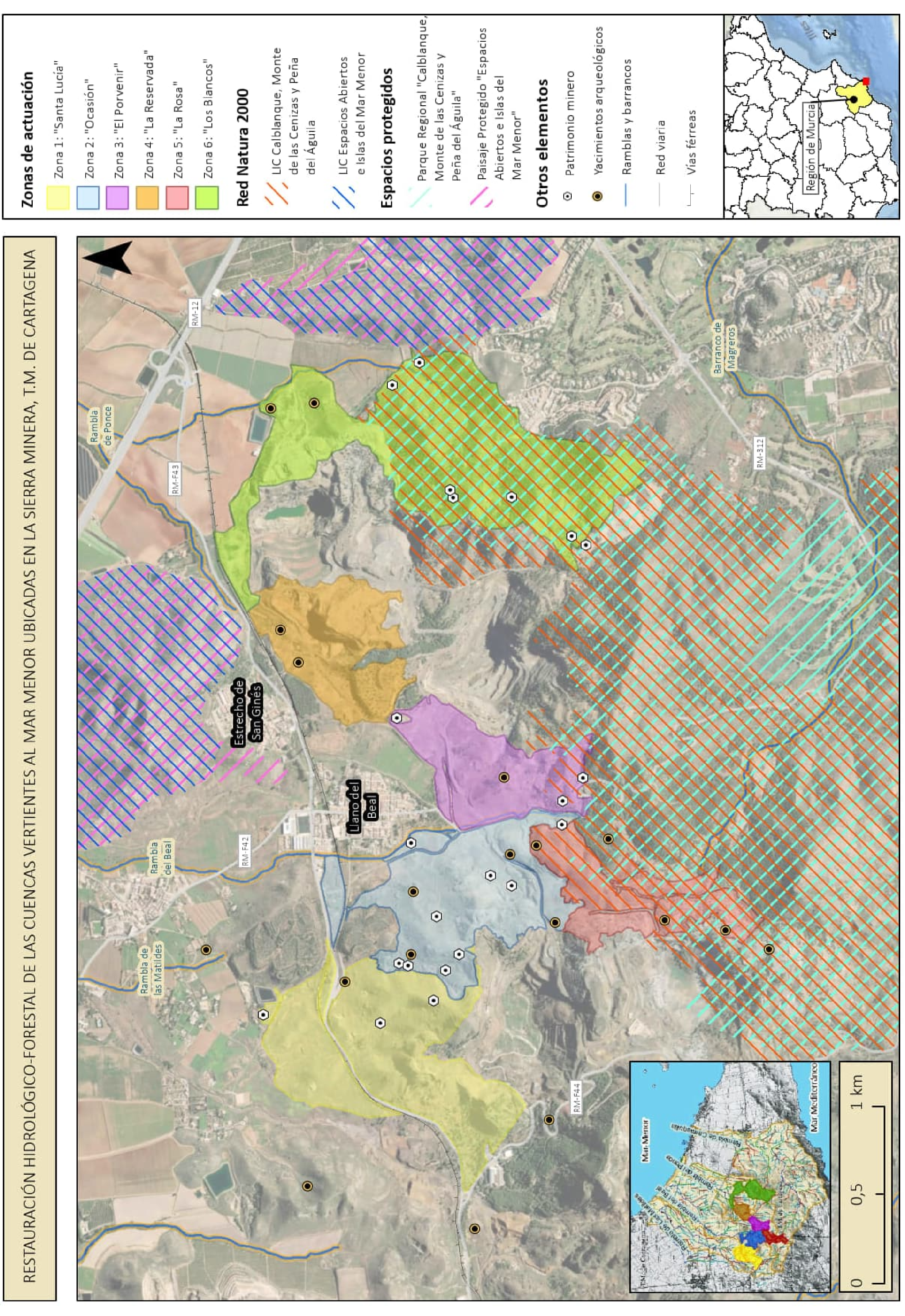The width and height of the screenshot is (905, 1316).
Task: Click the 'Rambla del Beal' map label
Action: coord(161,858)
